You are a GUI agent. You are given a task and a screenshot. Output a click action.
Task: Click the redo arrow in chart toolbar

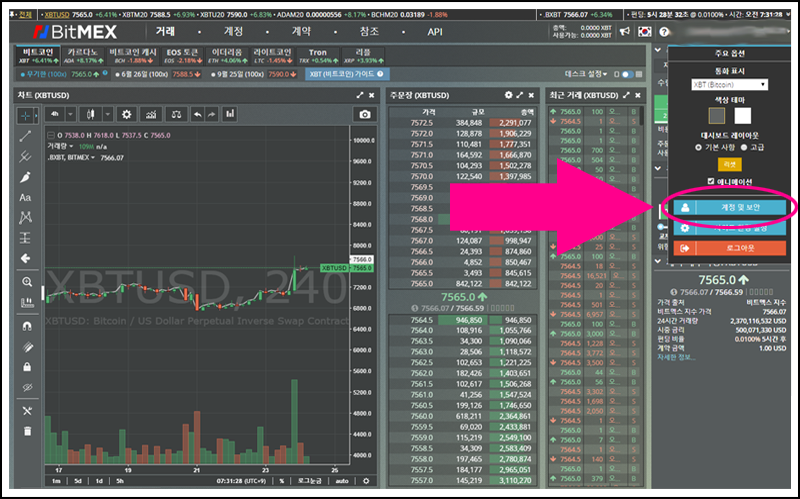click(x=211, y=114)
